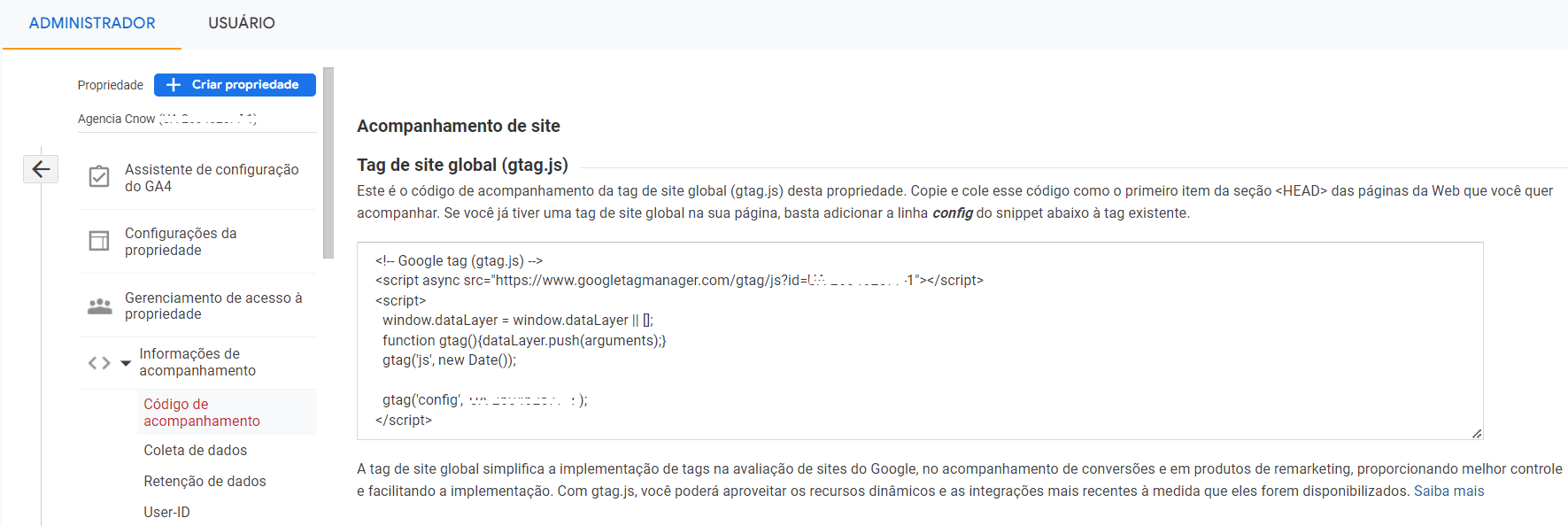
Task: Click the Configurações da propriedade panel icon
Action: tap(99, 241)
